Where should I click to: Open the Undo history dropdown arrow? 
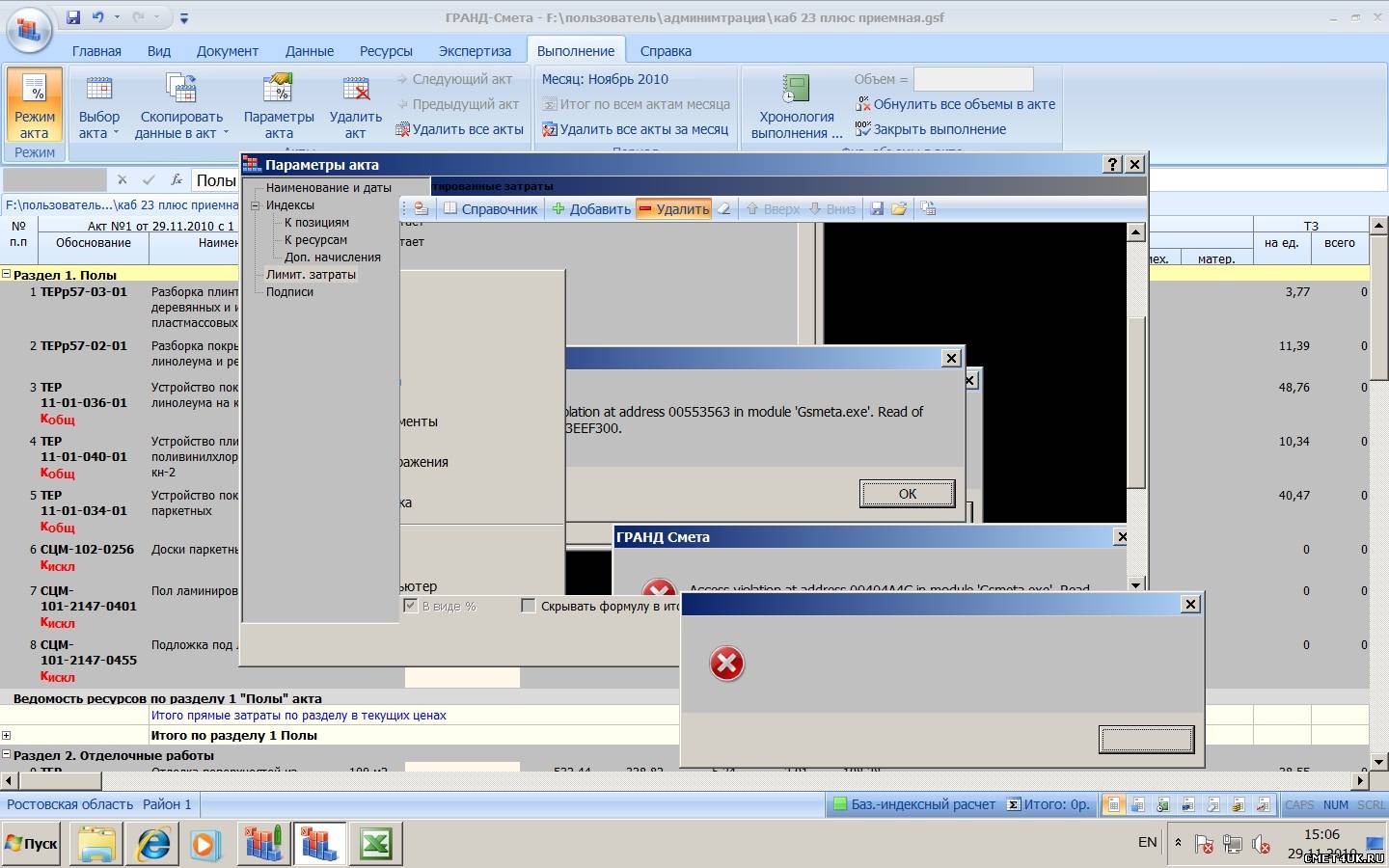(117, 17)
